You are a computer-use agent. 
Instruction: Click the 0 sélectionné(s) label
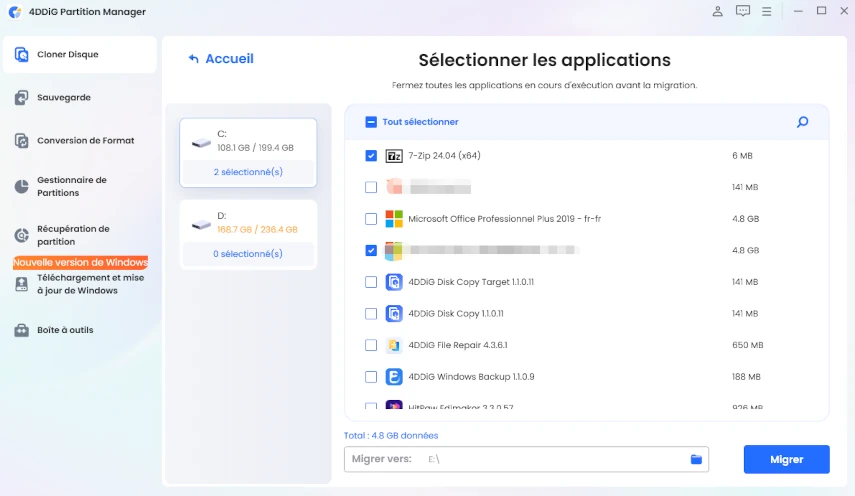pos(248,253)
